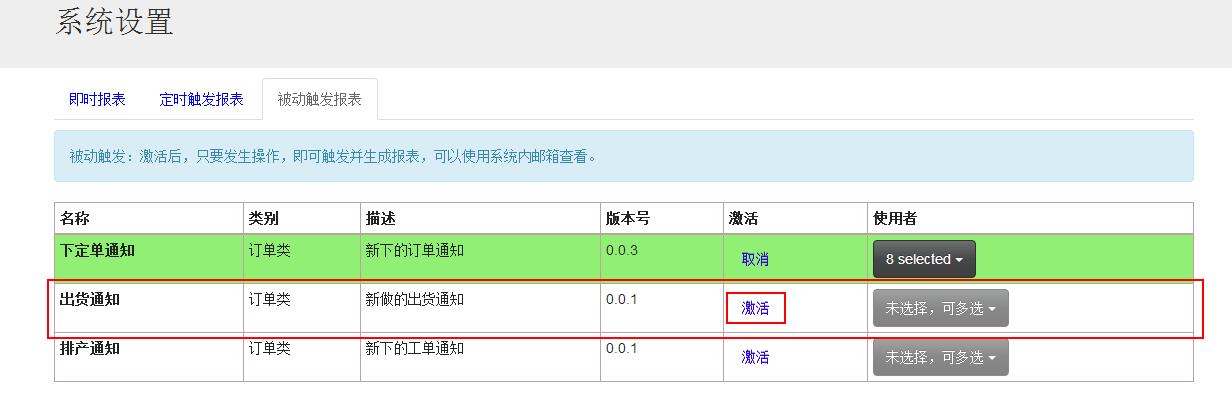Select the 排产通知 name cell
Screen dimensions: 1232x419
pyautogui.click(x=90, y=349)
